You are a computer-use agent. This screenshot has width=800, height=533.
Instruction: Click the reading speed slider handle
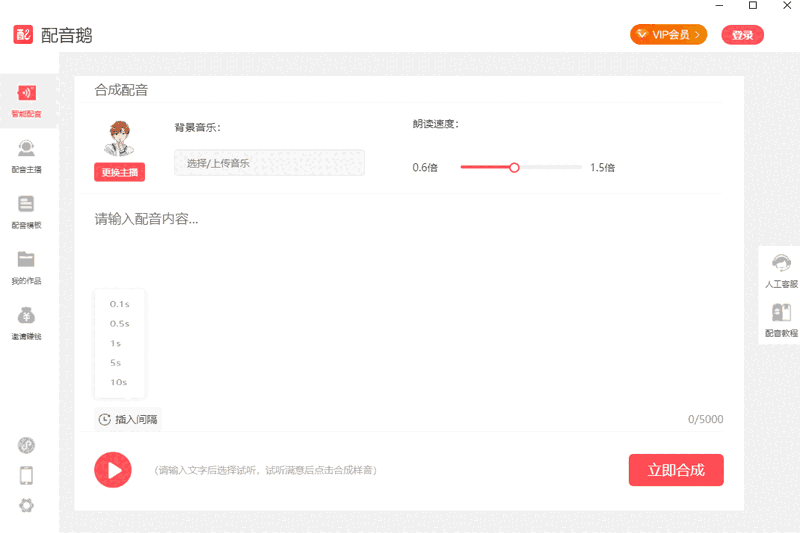(514, 167)
